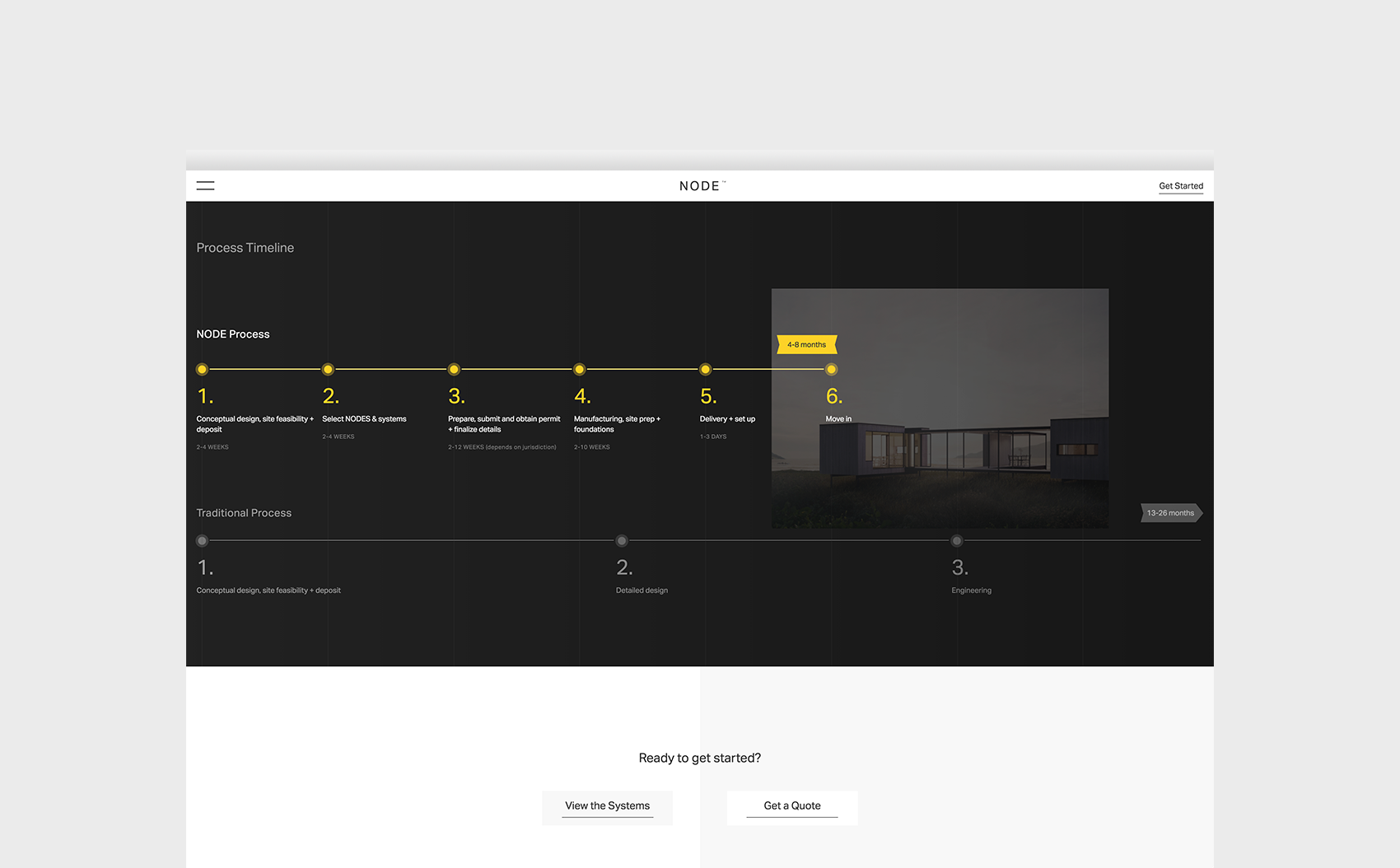This screenshot has width=1400, height=868.
Task: Click 'Manufacturing, site prep + foundations' text
Action: (617, 424)
